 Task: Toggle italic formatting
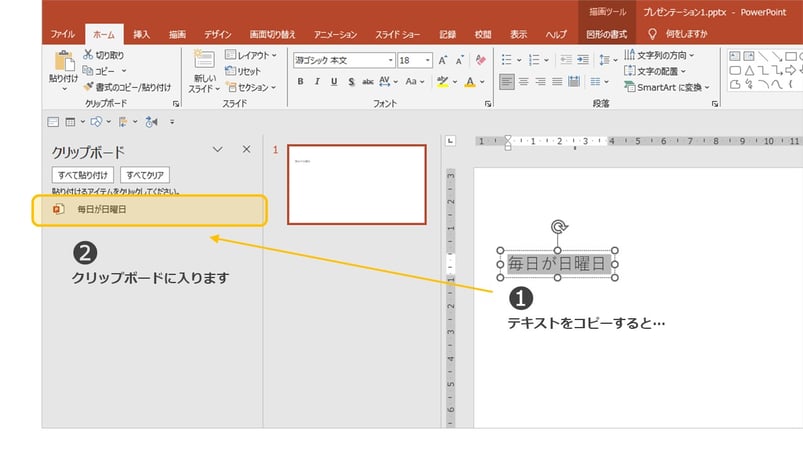[317, 81]
